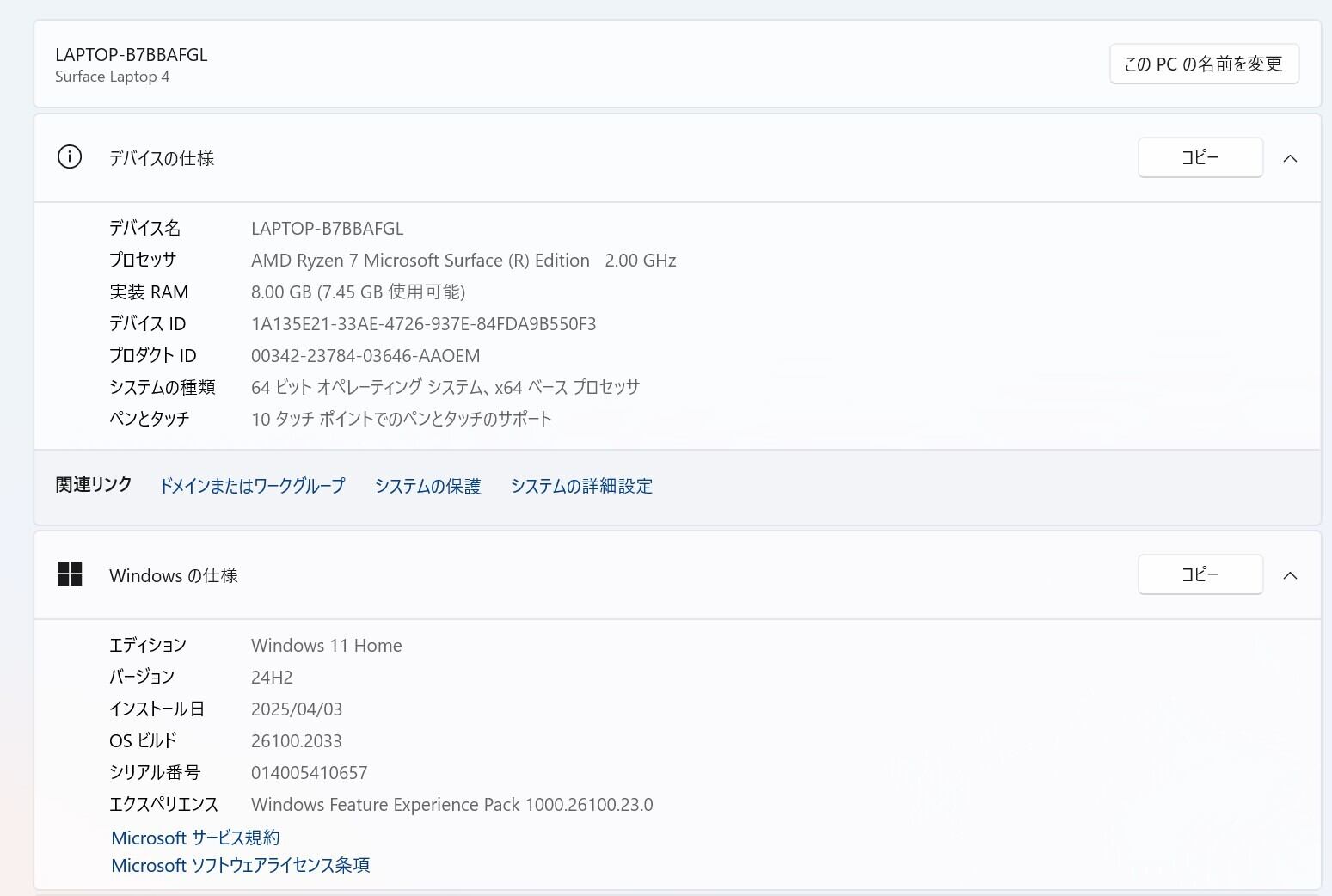Click the シリアル番号 row label
The height and width of the screenshot is (896, 1332).
(155, 773)
